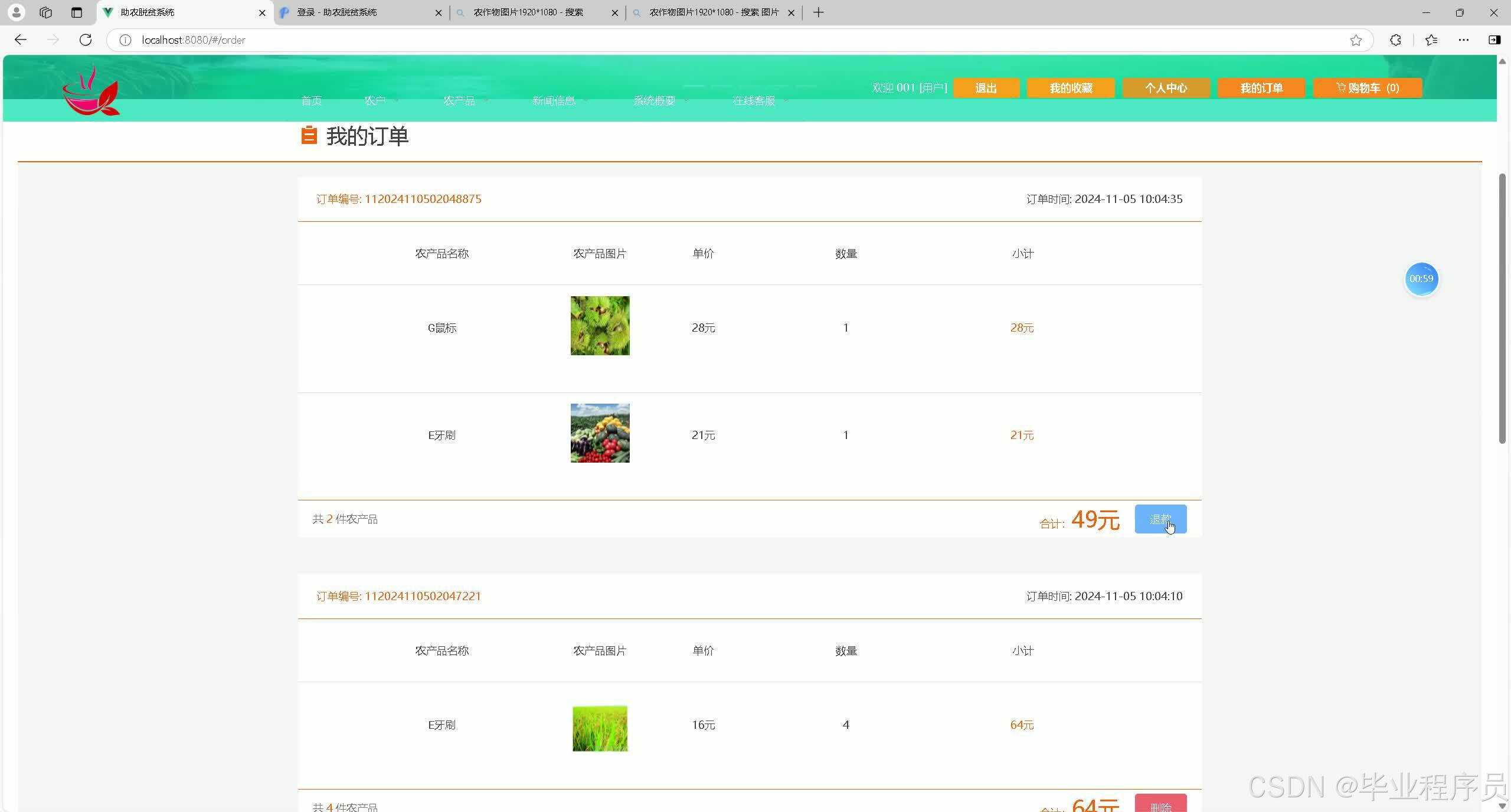This screenshot has height=812, width=1511.
Task: Click the G鼠标 product name
Action: tap(442, 328)
